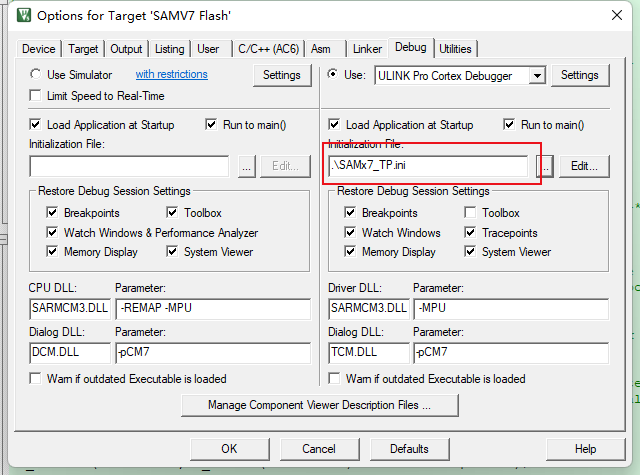Image resolution: width=640 pixels, height=475 pixels.
Task: Click the SAMx7_TP.ini initialization file field
Action: coord(428,167)
